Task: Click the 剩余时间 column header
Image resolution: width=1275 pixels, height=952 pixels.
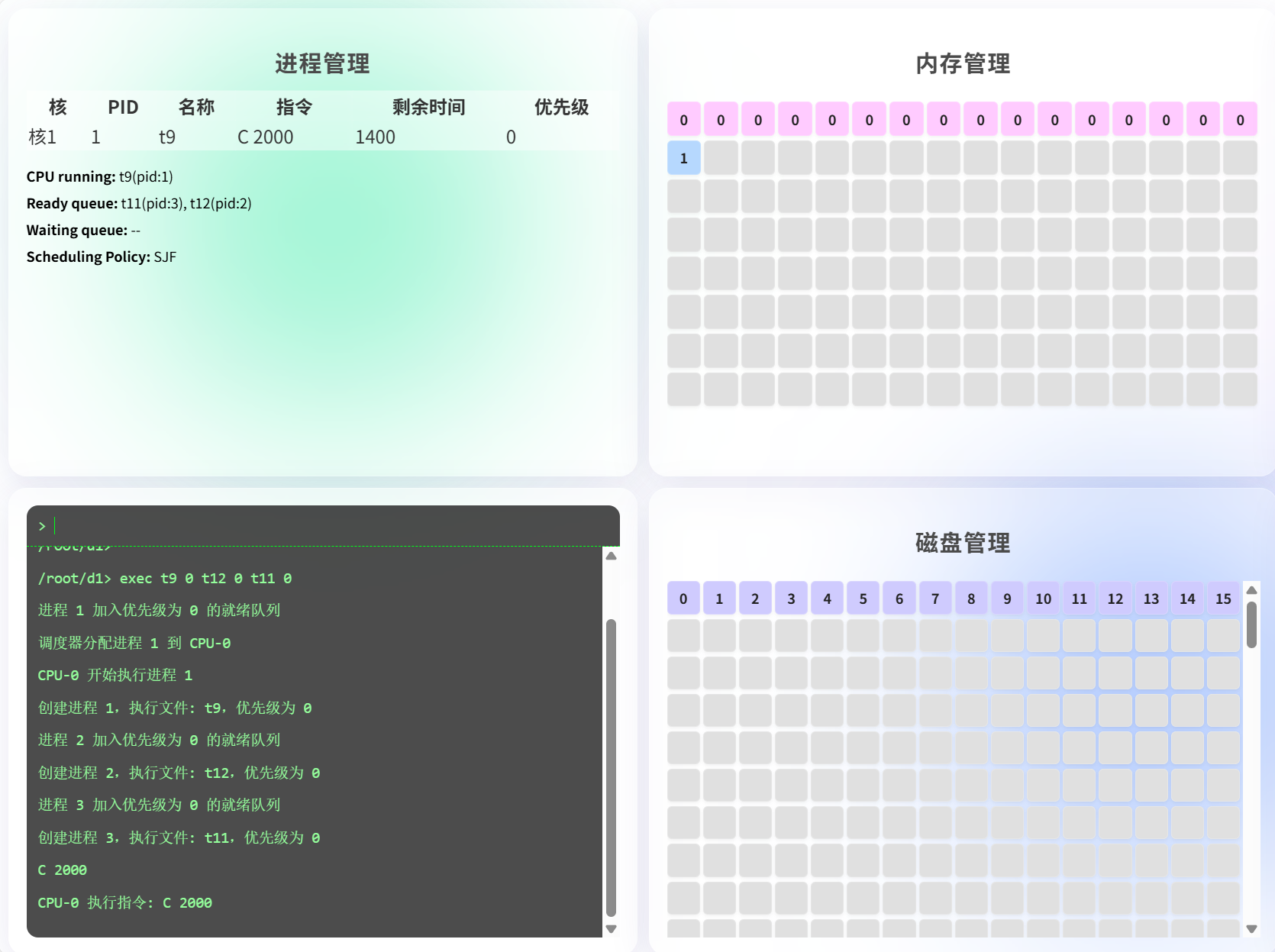Action: (428, 107)
